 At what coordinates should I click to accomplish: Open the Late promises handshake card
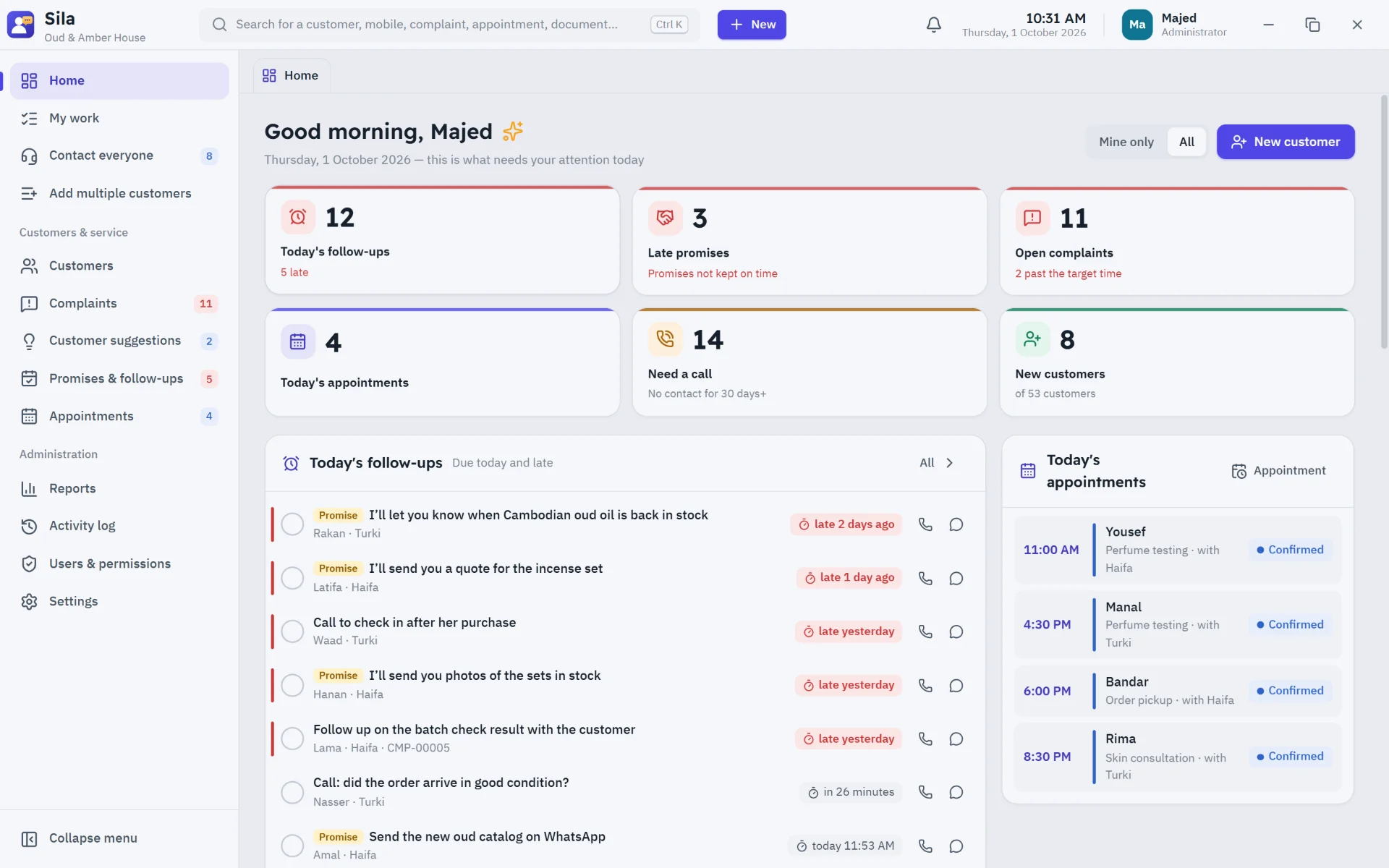(x=665, y=218)
